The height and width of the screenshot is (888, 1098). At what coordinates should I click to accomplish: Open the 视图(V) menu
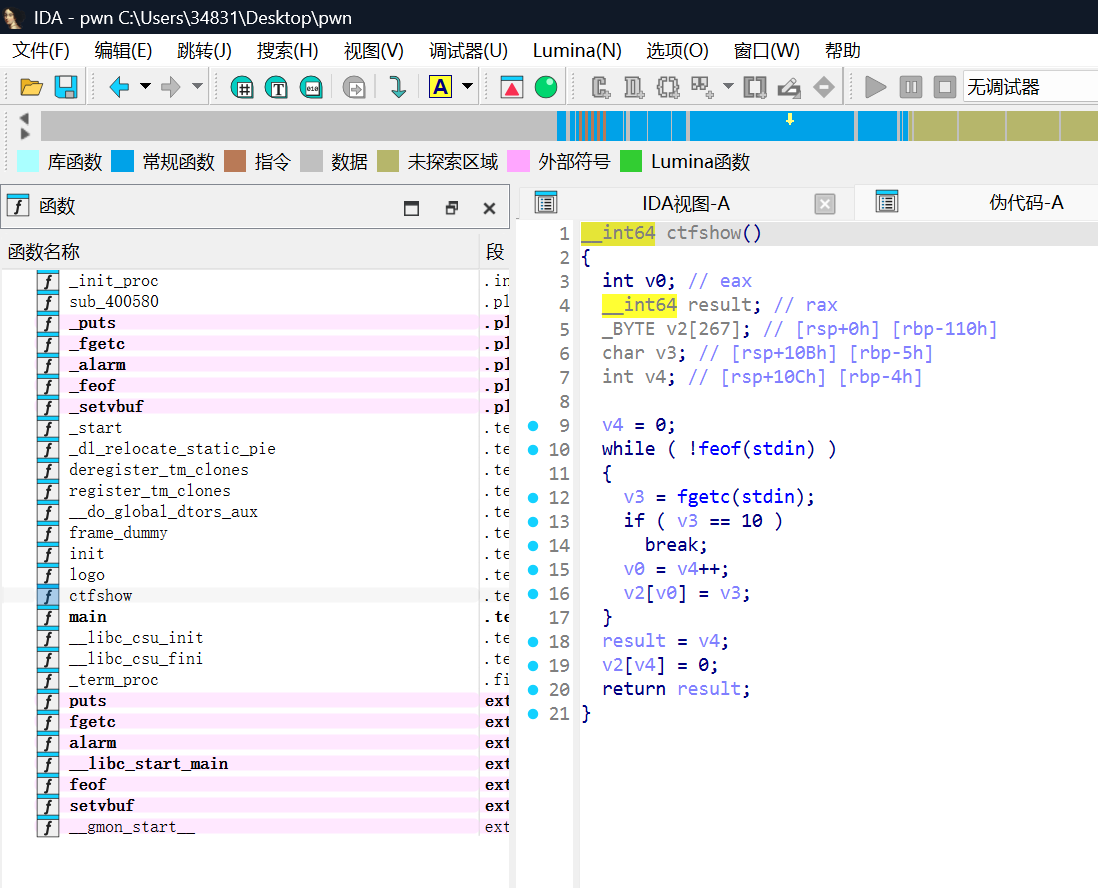point(373,51)
